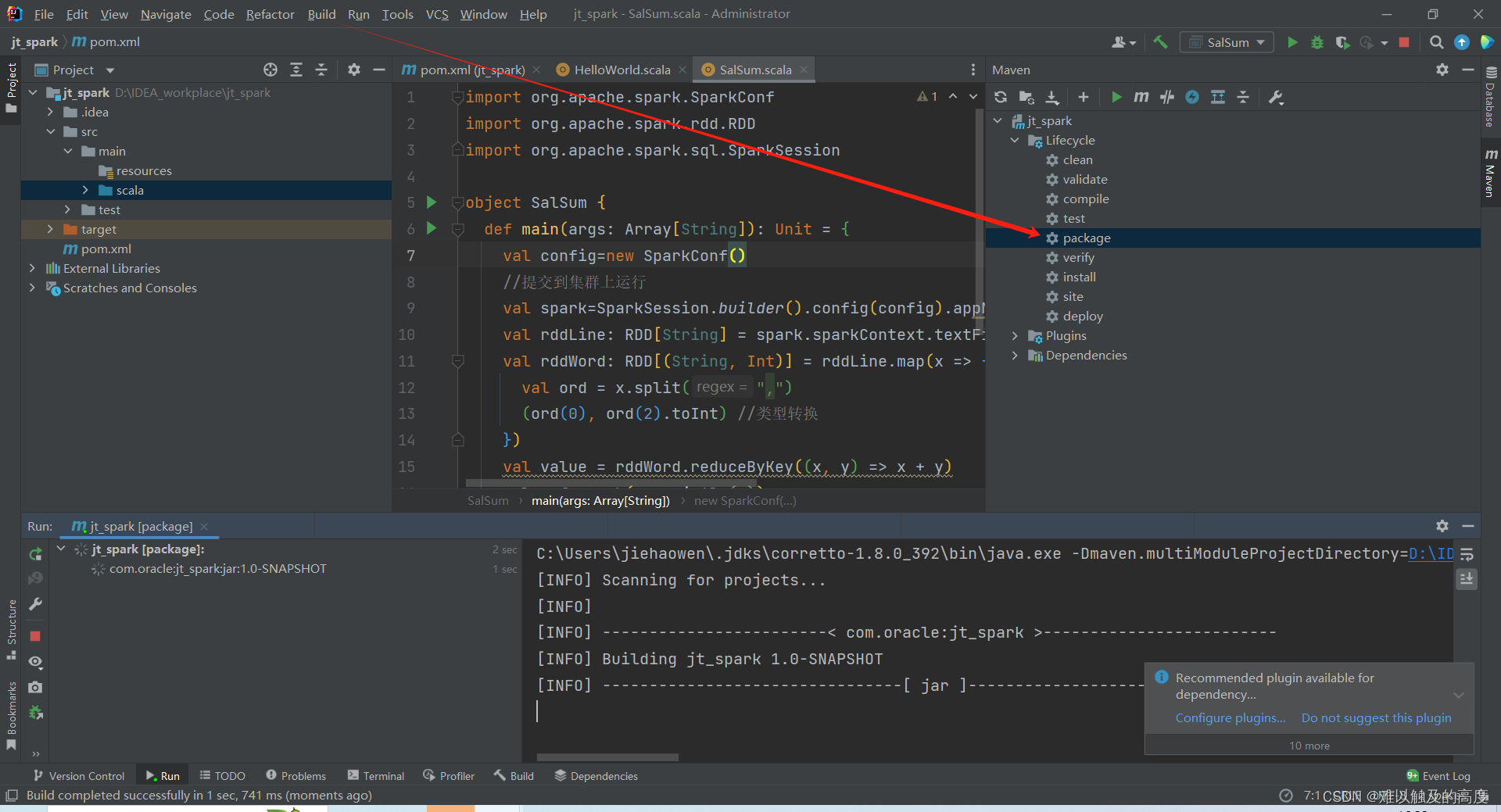Switch to HelloWorld.scala editor tab
1501x812 pixels.
[622, 70]
